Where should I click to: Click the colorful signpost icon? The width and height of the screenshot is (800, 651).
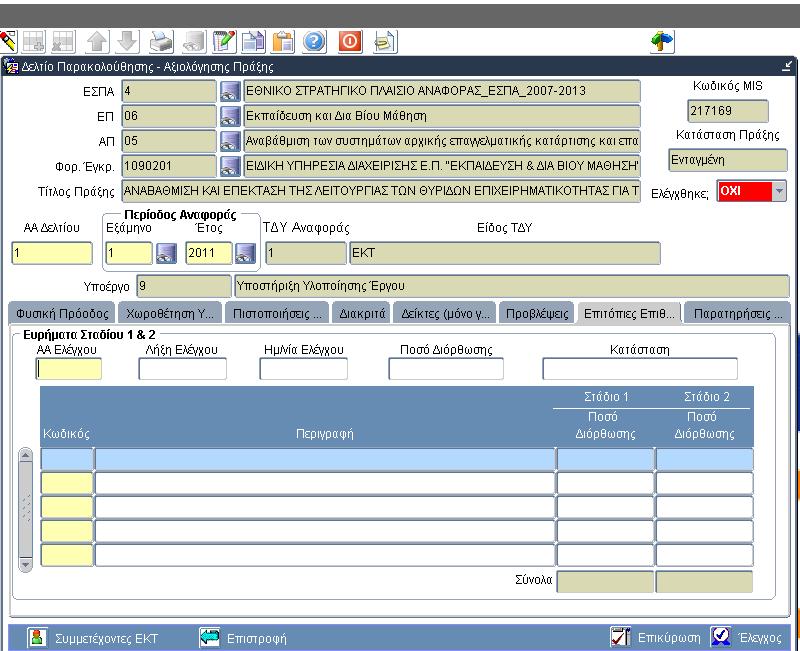(662, 42)
